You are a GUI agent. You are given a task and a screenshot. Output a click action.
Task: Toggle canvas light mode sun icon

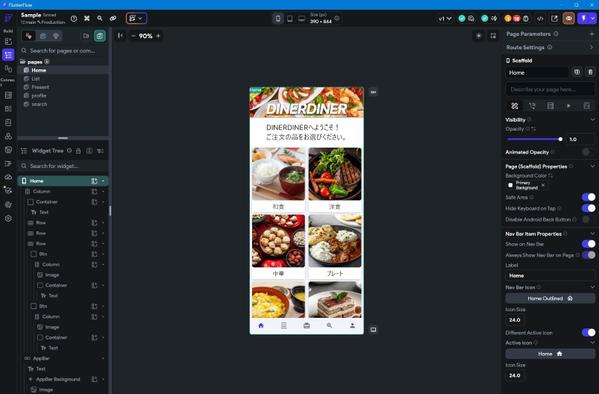(x=479, y=36)
